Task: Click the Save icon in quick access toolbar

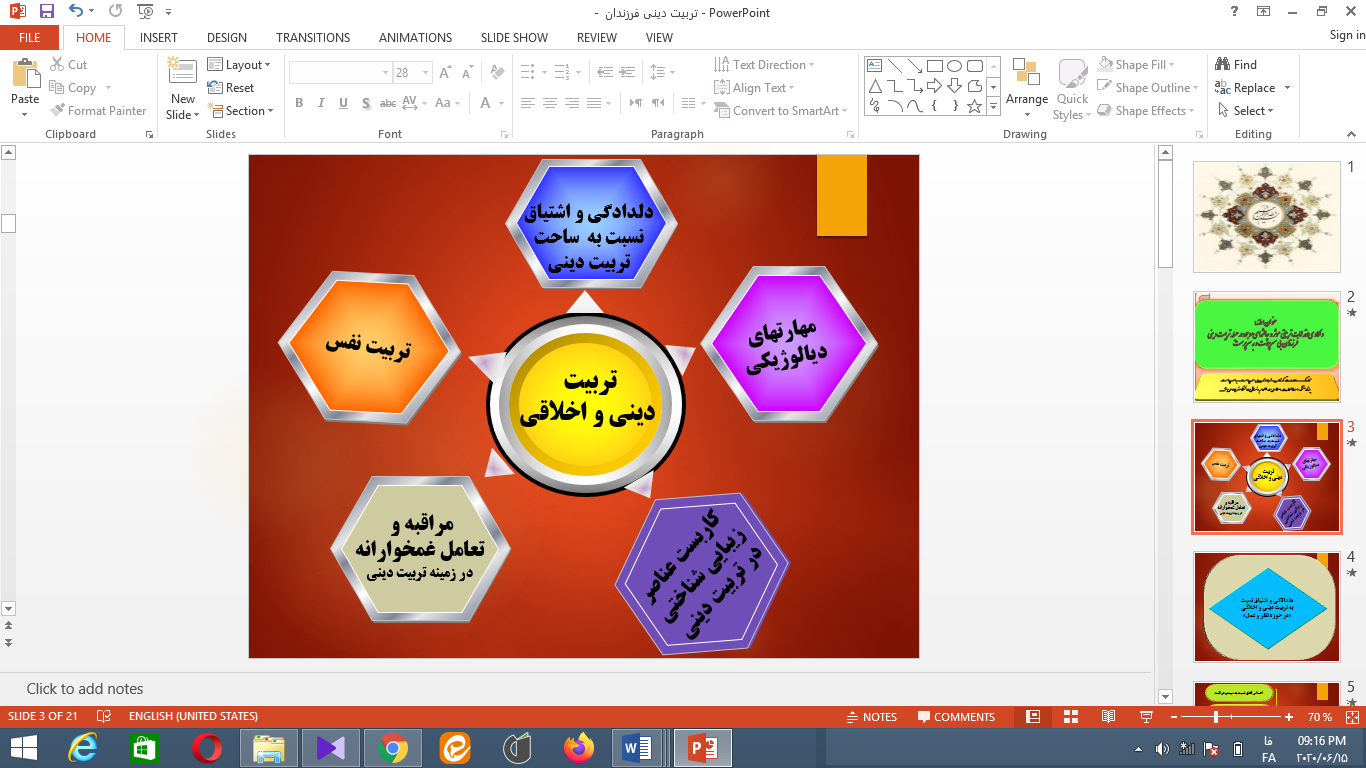Action: click(x=47, y=12)
